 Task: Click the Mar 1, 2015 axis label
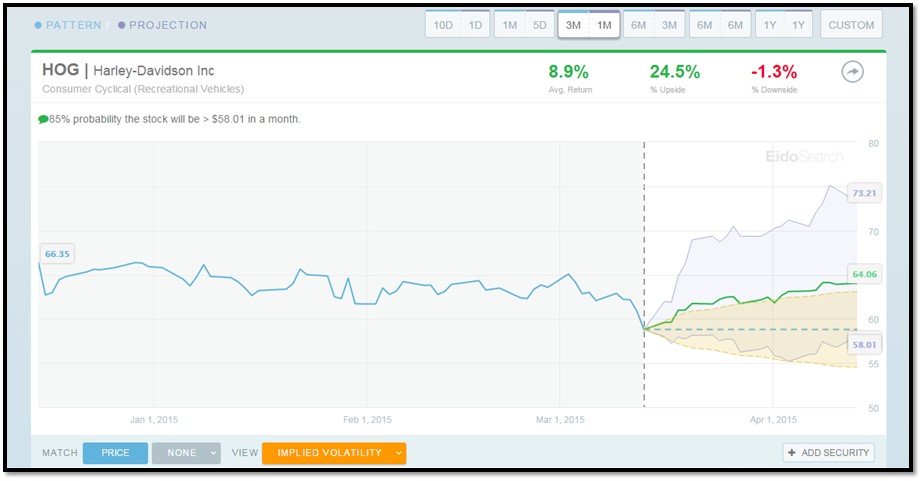(x=560, y=420)
